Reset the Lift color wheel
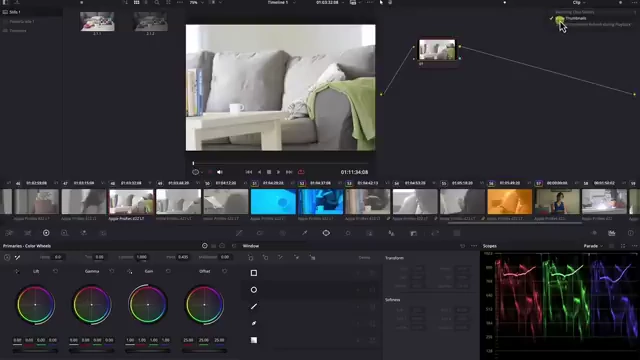This screenshot has height=360, width=640. tap(56, 271)
